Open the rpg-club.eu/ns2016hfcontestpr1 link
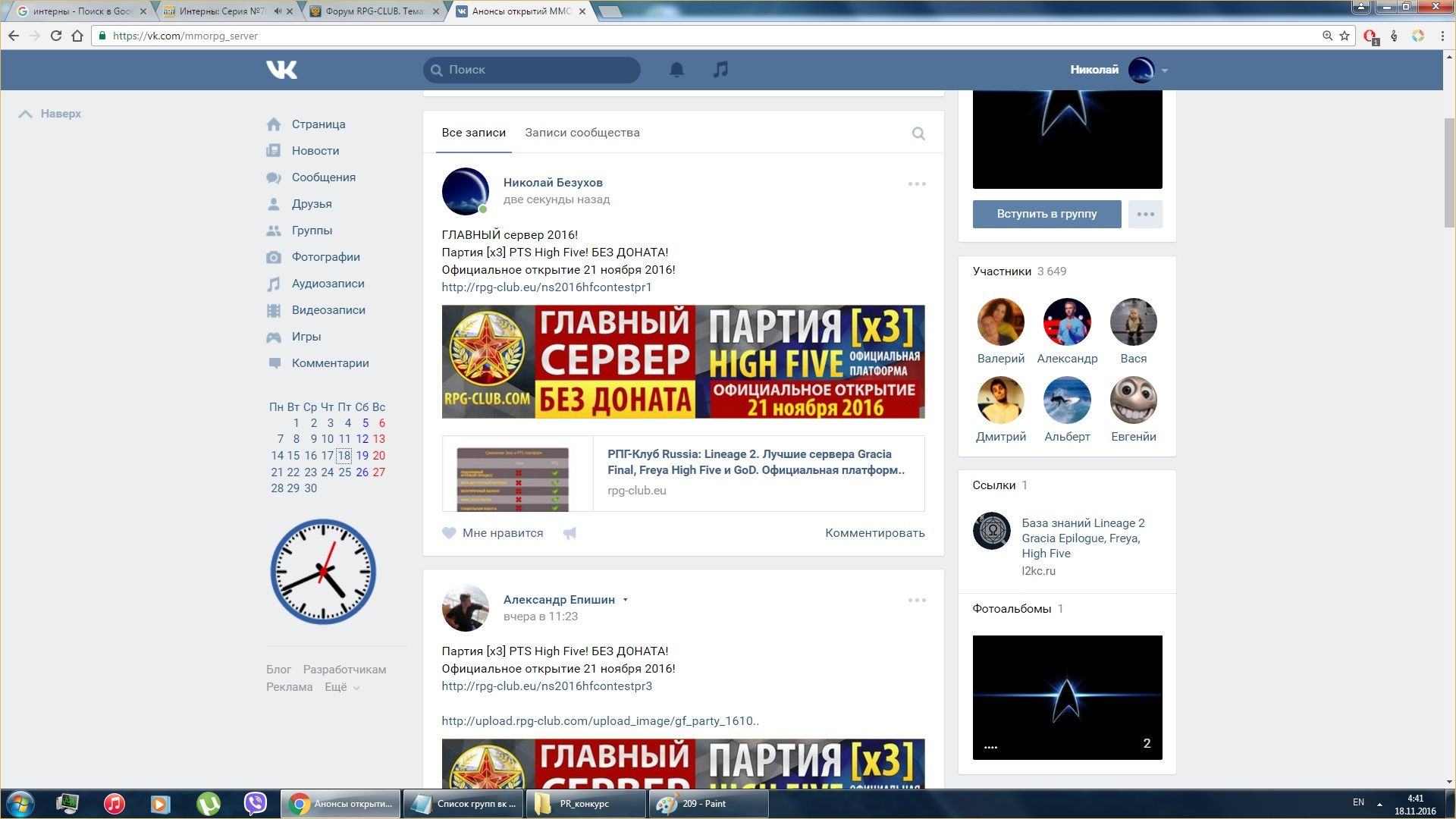Viewport: 1456px width, 819px height. 546,287
